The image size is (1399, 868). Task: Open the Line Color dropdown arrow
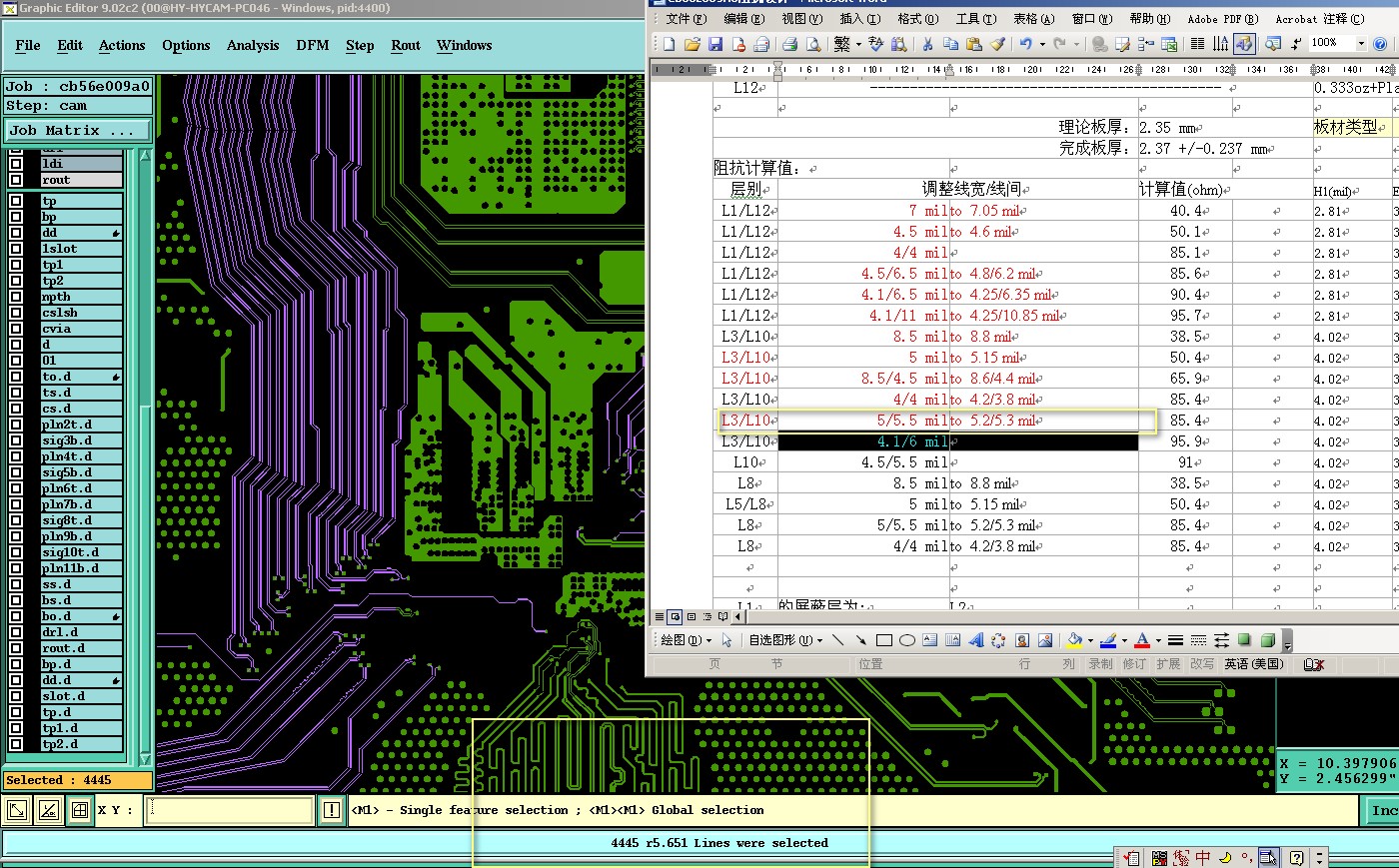tap(1124, 640)
